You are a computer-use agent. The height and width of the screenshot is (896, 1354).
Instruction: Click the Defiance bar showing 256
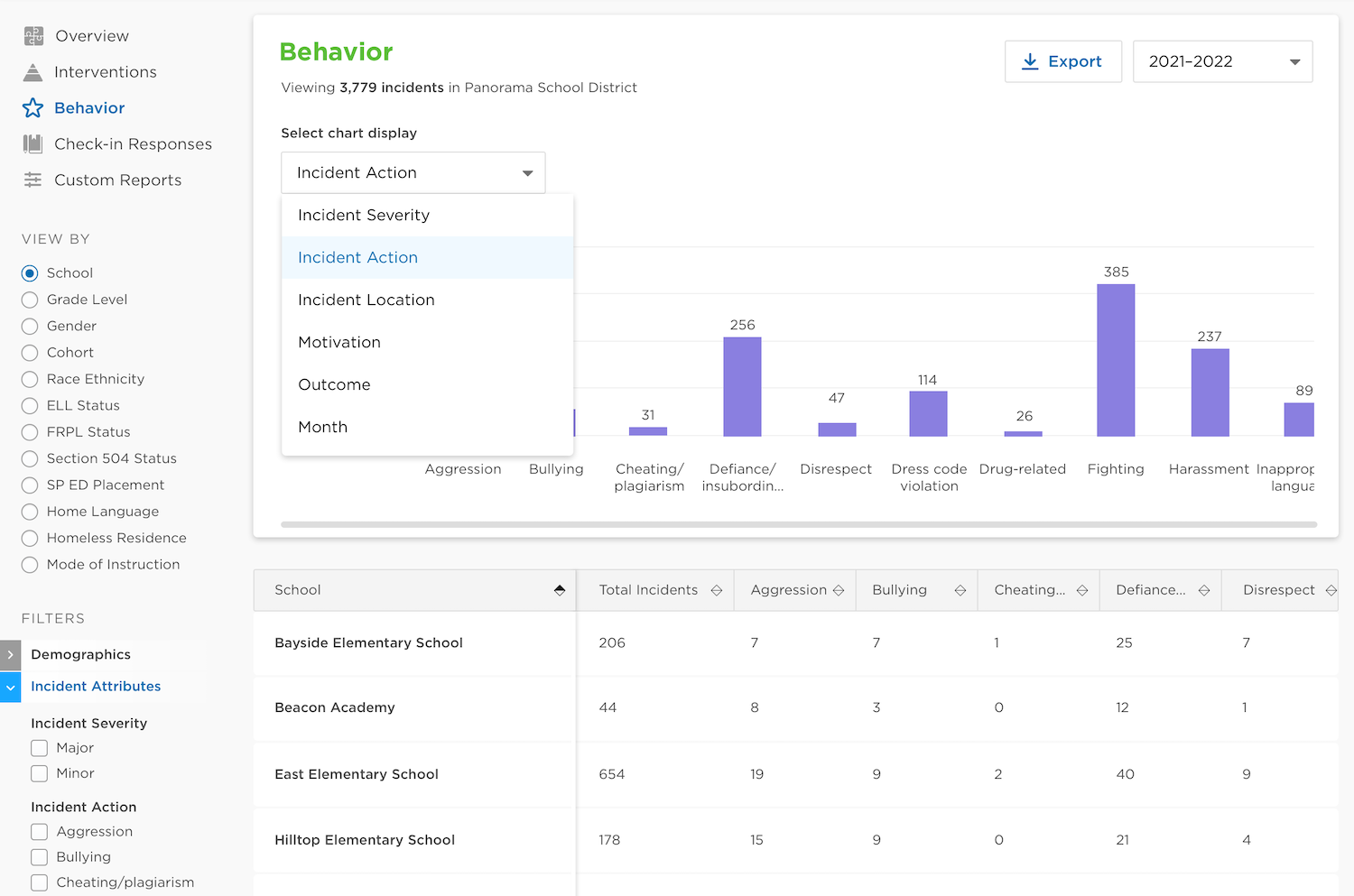(742, 387)
